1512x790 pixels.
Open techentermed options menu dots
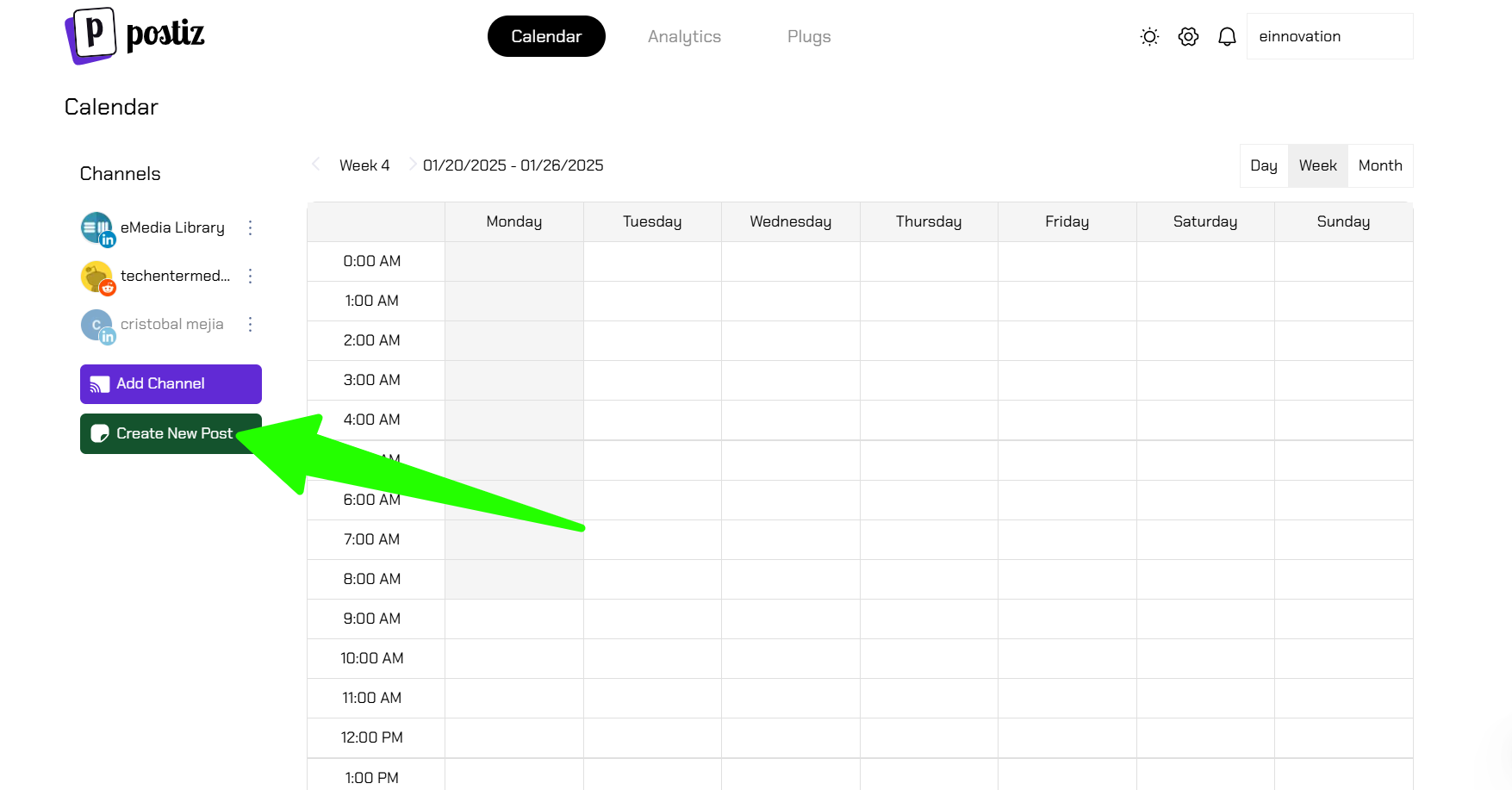250,276
